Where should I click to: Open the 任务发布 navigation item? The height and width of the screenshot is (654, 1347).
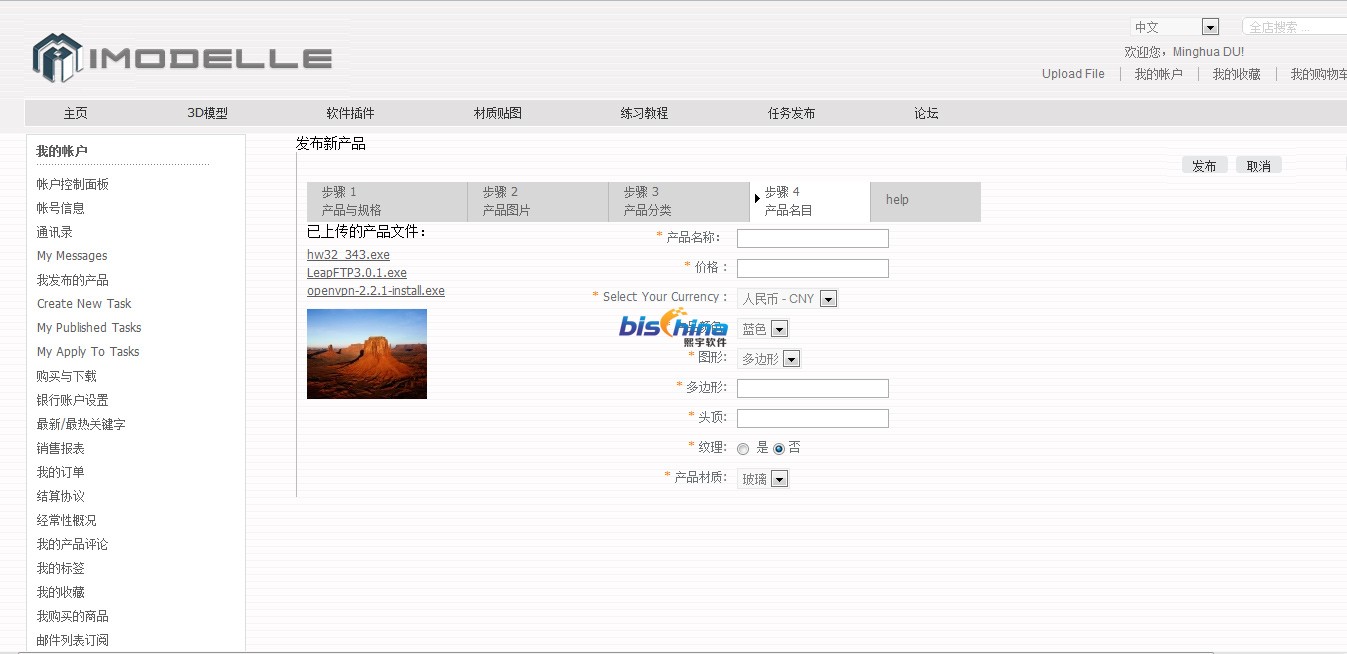791,113
